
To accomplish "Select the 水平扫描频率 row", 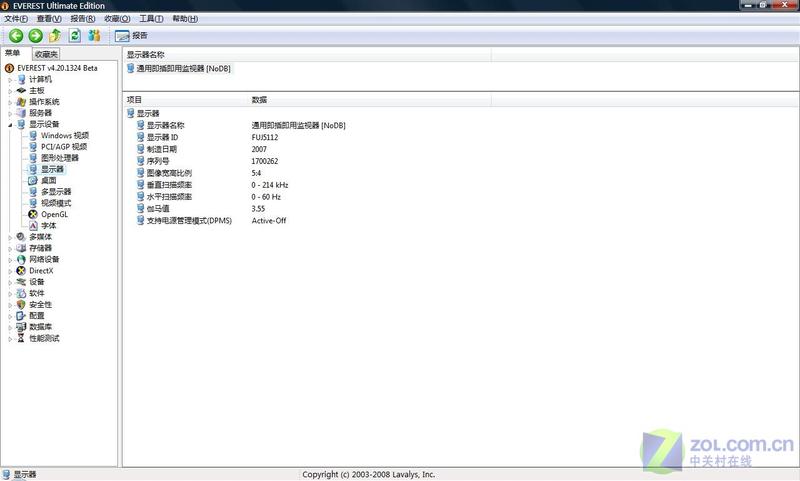I will (x=169, y=197).
